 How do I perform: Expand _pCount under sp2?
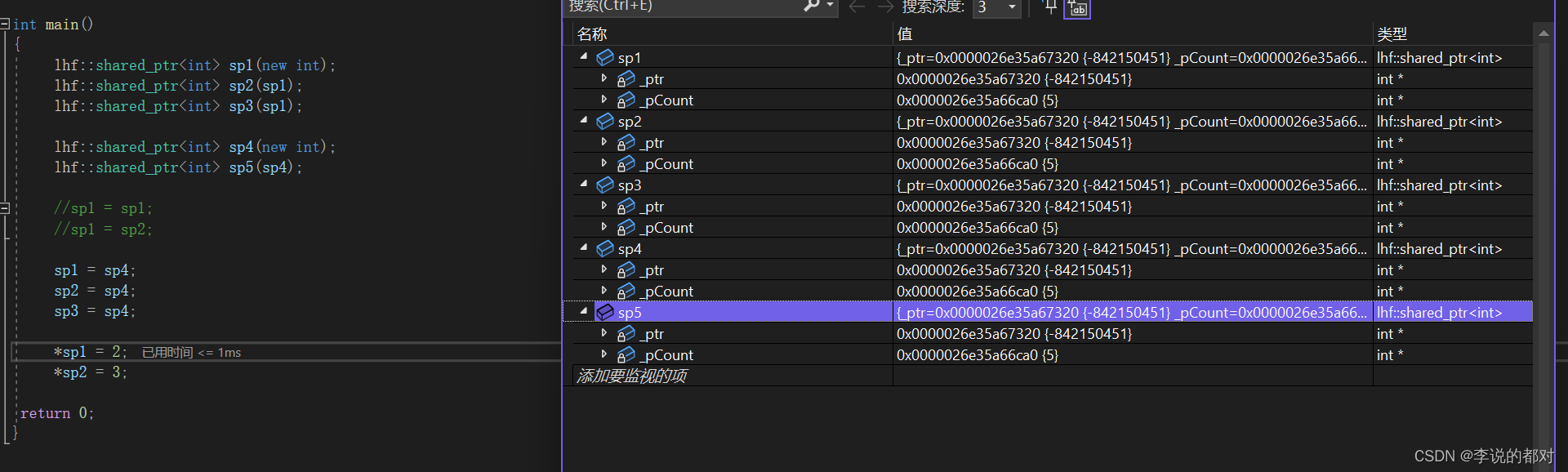pyautogui.click(x=604, y=163)
